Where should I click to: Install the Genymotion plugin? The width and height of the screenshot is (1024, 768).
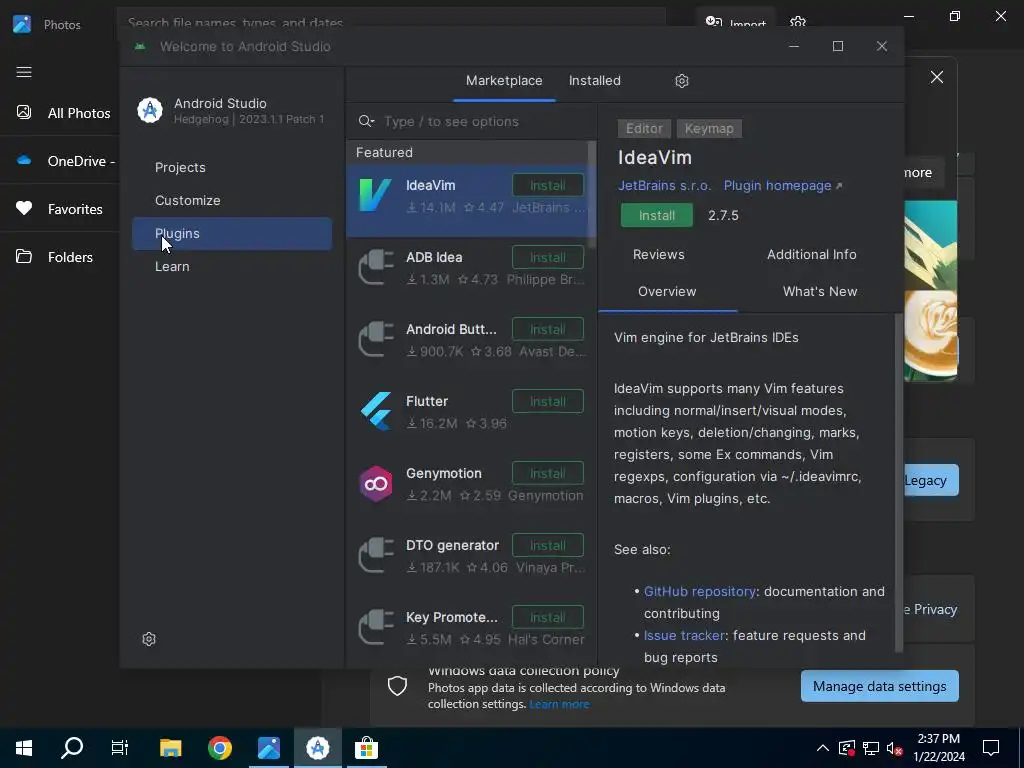point(547,473)
